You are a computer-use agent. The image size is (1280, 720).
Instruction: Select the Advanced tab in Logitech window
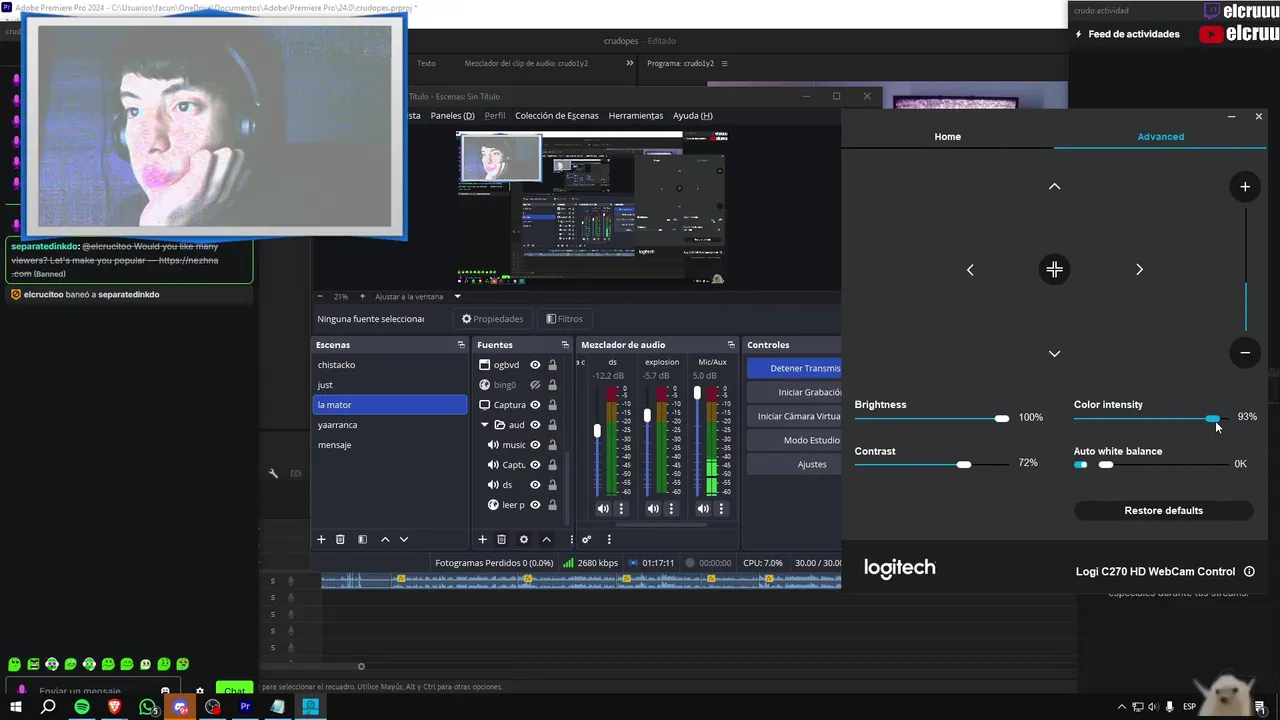(1160, 136)
